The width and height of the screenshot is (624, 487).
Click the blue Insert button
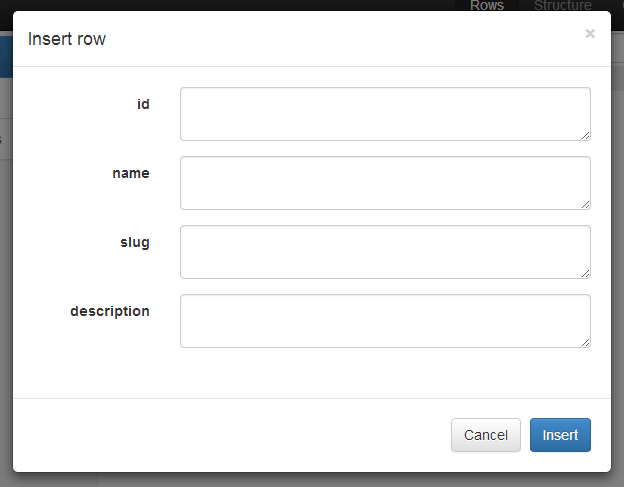tap(560, 435)
